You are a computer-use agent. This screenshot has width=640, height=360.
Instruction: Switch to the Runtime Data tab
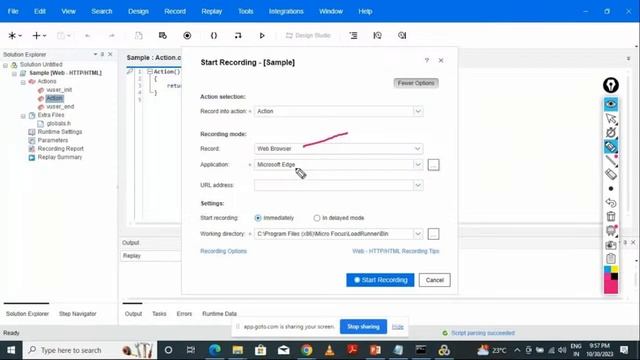tap(219, 314)
